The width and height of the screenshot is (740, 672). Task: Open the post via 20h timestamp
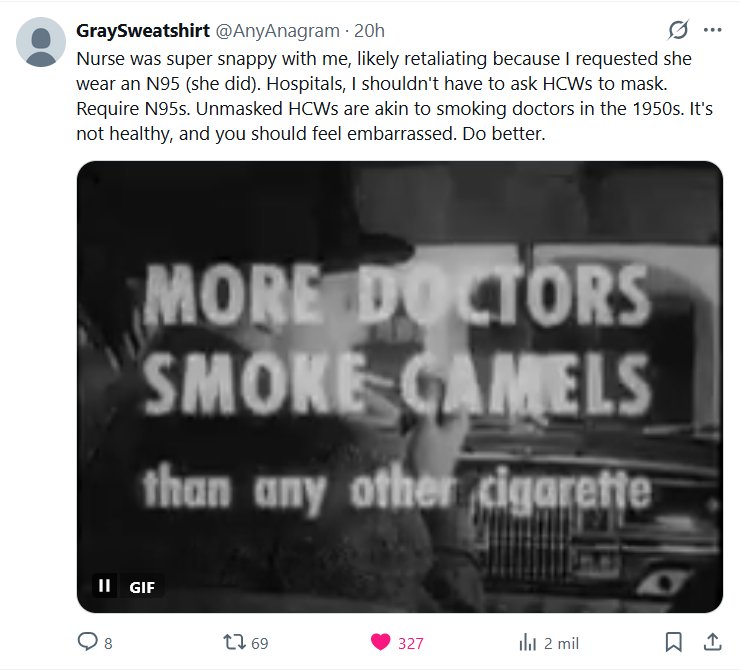click(369, 31)
